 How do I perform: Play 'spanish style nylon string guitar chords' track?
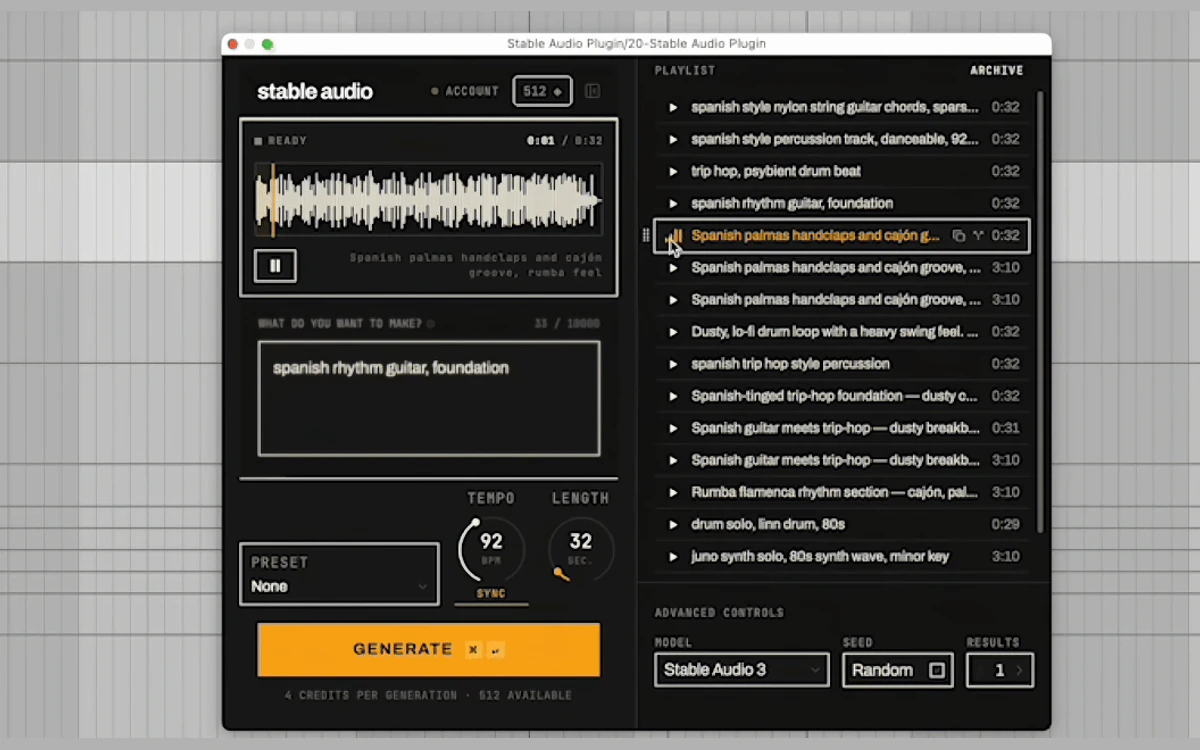pyautogui.click(x=673, y=107)
